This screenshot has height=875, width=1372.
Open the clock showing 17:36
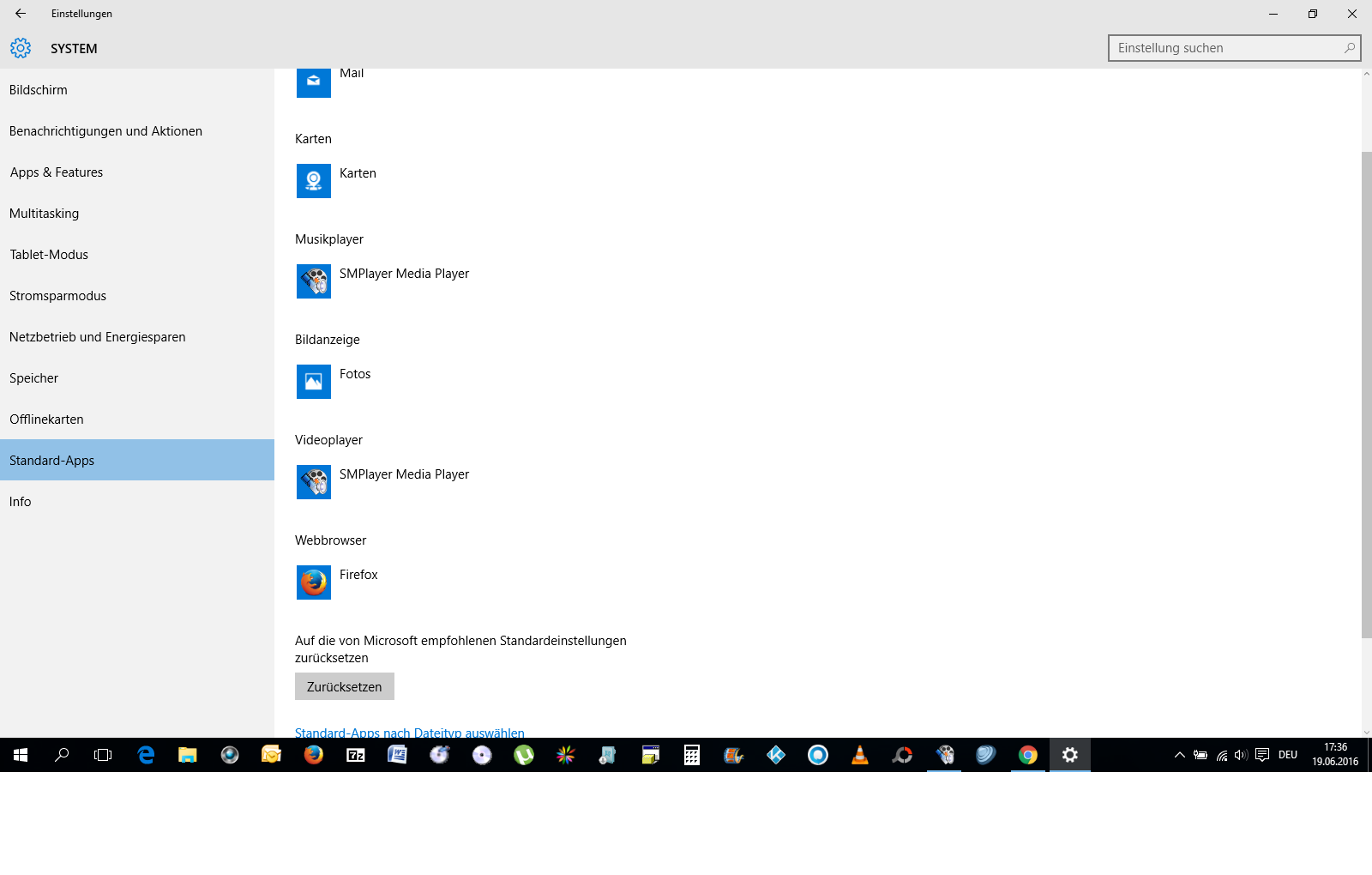tap(1335, 755)
